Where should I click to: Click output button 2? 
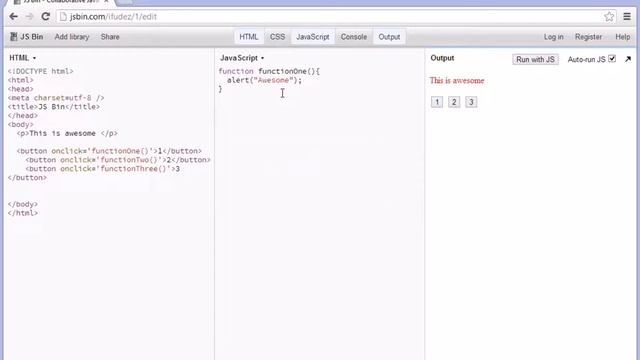[x=454, y=102]
